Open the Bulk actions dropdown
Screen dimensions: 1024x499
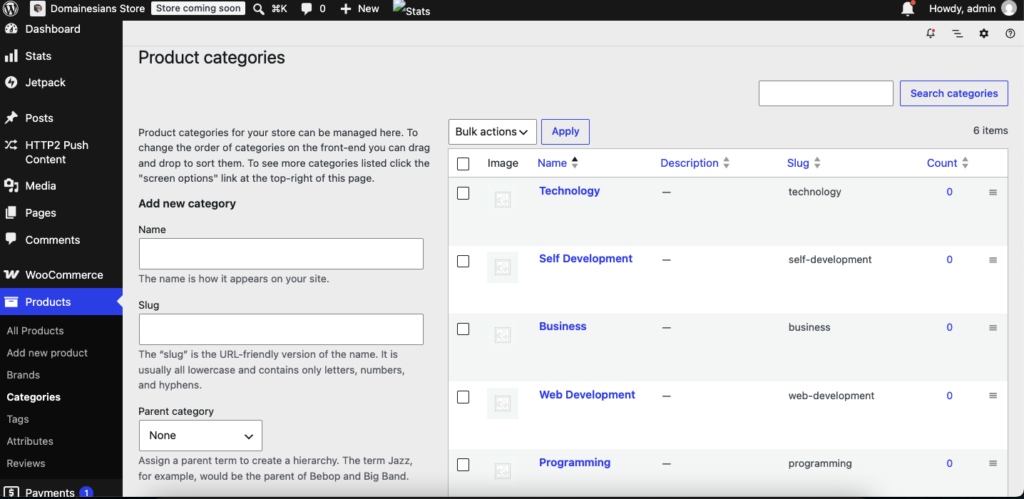[x=492, y=132]
